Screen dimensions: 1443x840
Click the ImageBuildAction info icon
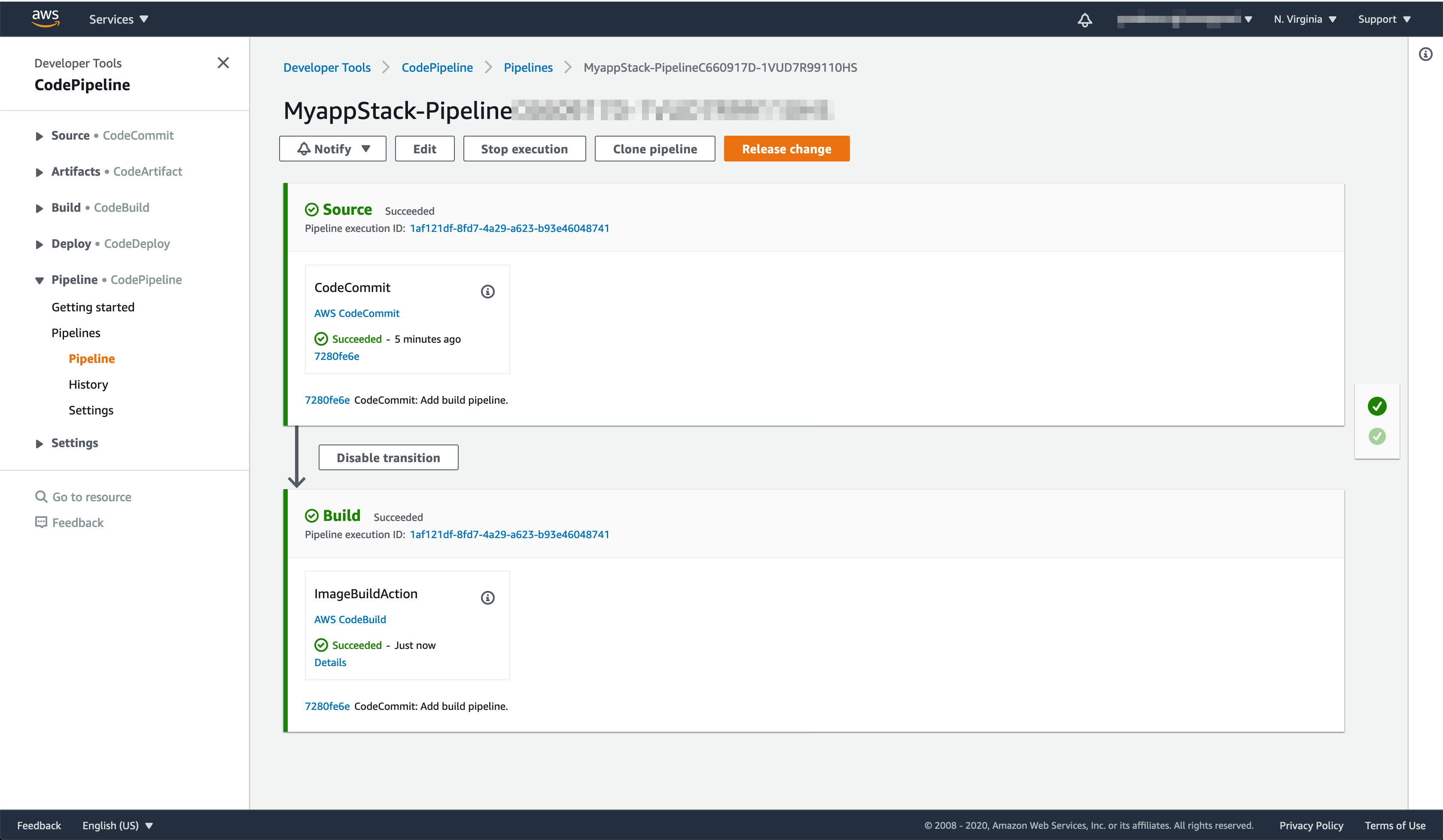pos(488,598)
